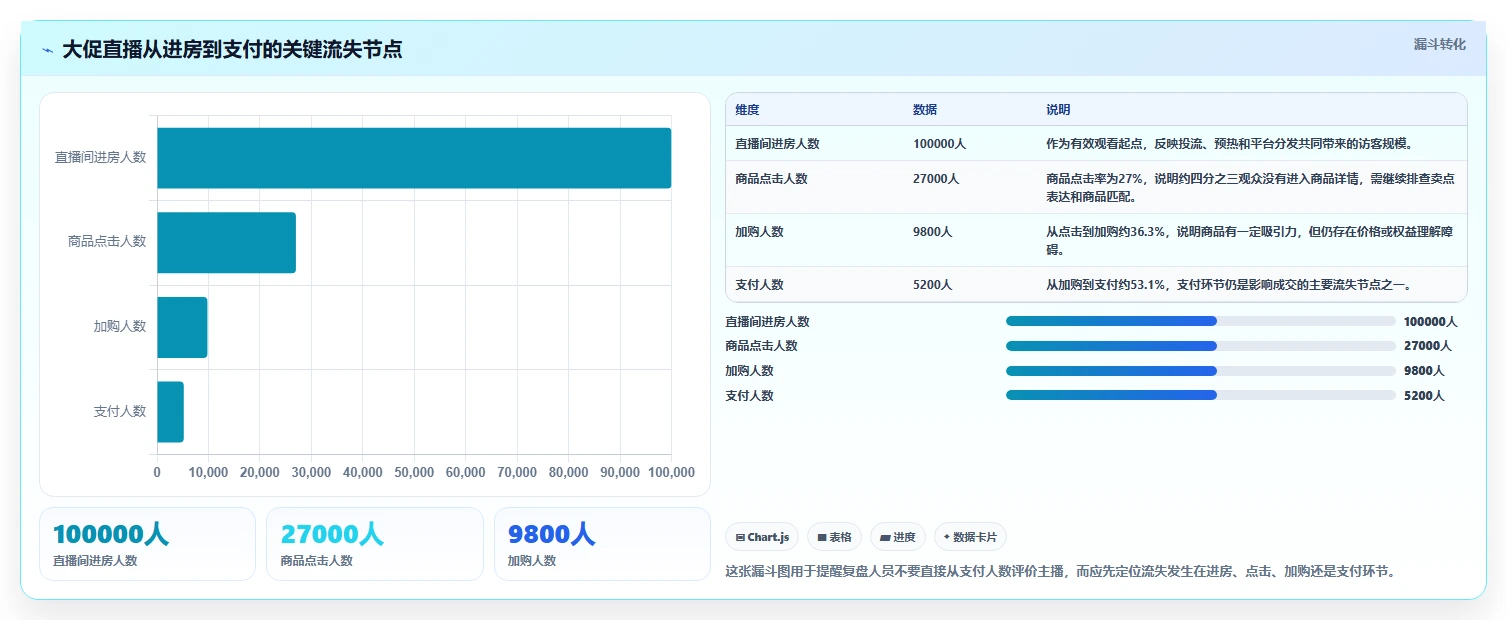Click the description starting 商品点击率为27%
This screenshot has height=620, width=1507.
(x=1250, y=188)
